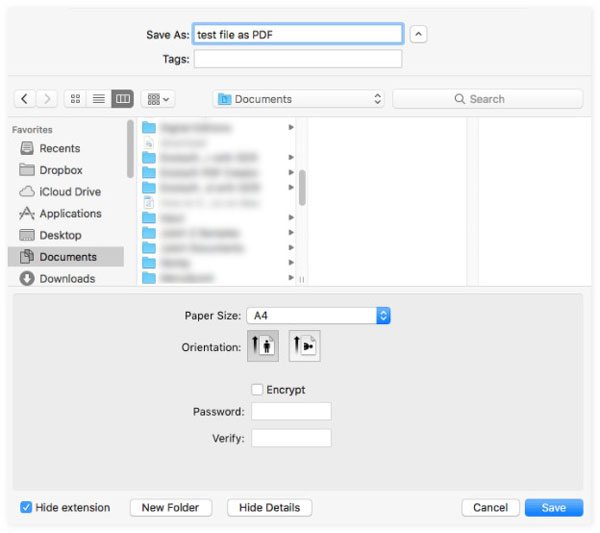Switch to icon view mode
The width and height of the screenshot is (600, 533).
tap(75, 99)
